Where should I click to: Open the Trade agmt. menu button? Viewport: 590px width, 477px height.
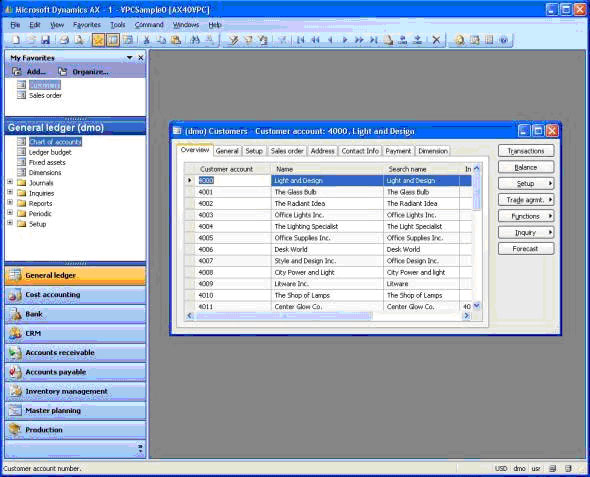click(526, 200)
